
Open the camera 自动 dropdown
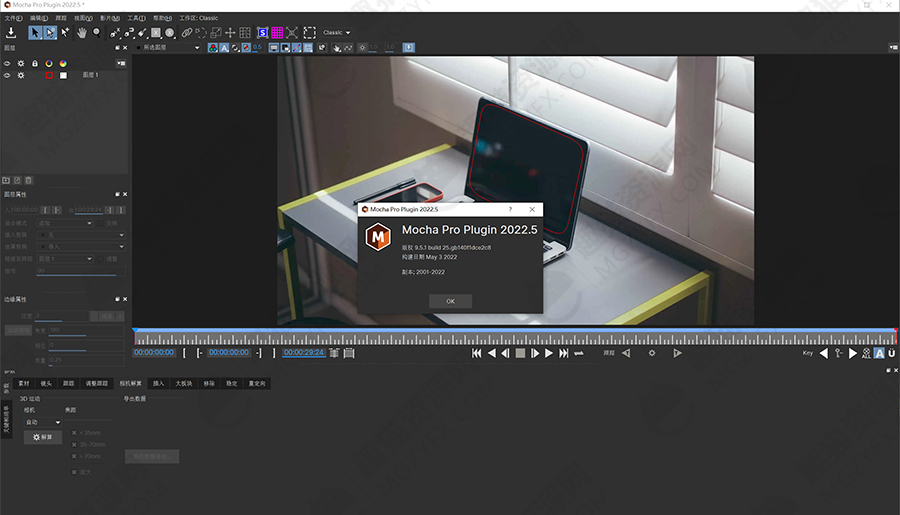pos(42,422)
